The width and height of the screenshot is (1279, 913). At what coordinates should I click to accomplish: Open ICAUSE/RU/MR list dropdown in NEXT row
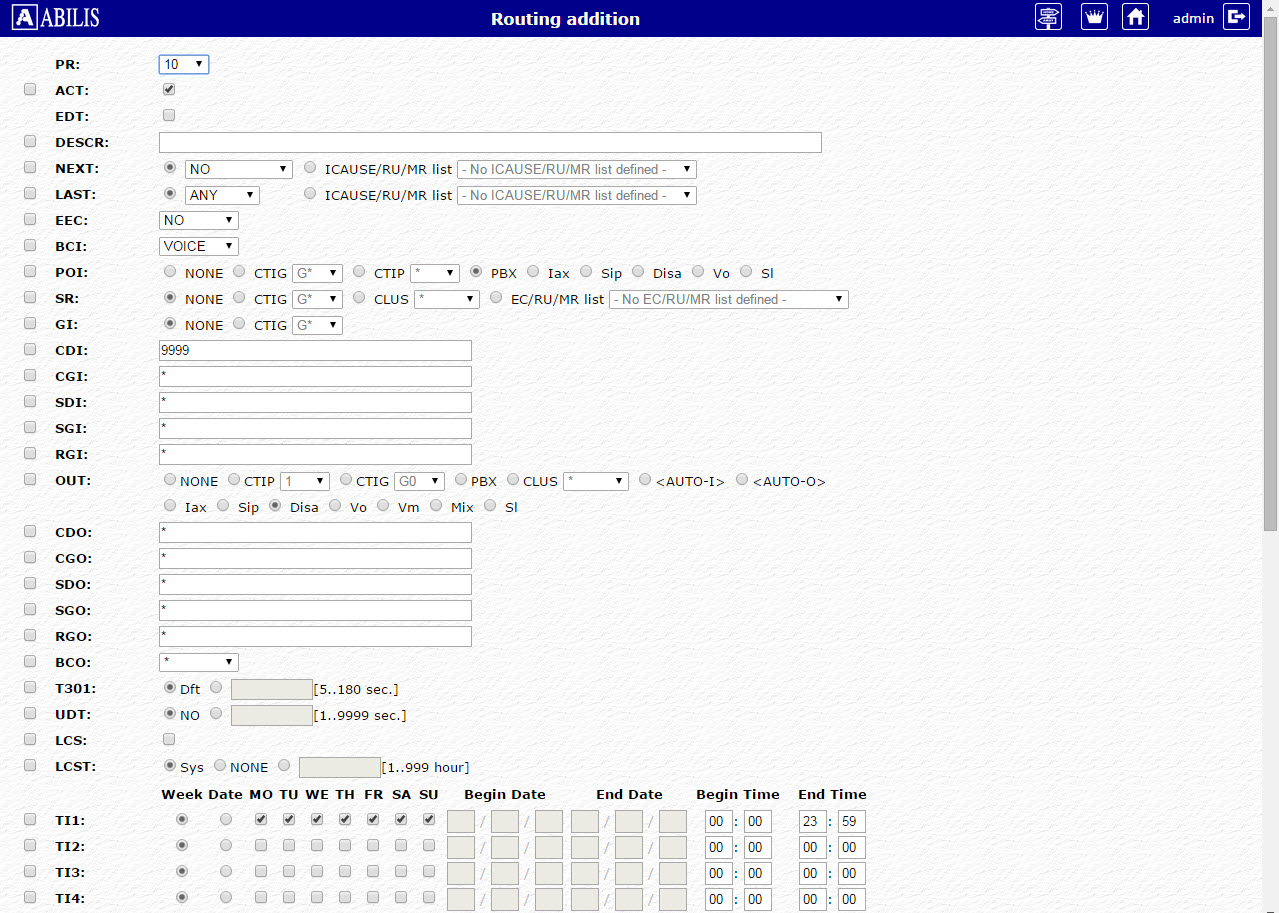(577, 169)
